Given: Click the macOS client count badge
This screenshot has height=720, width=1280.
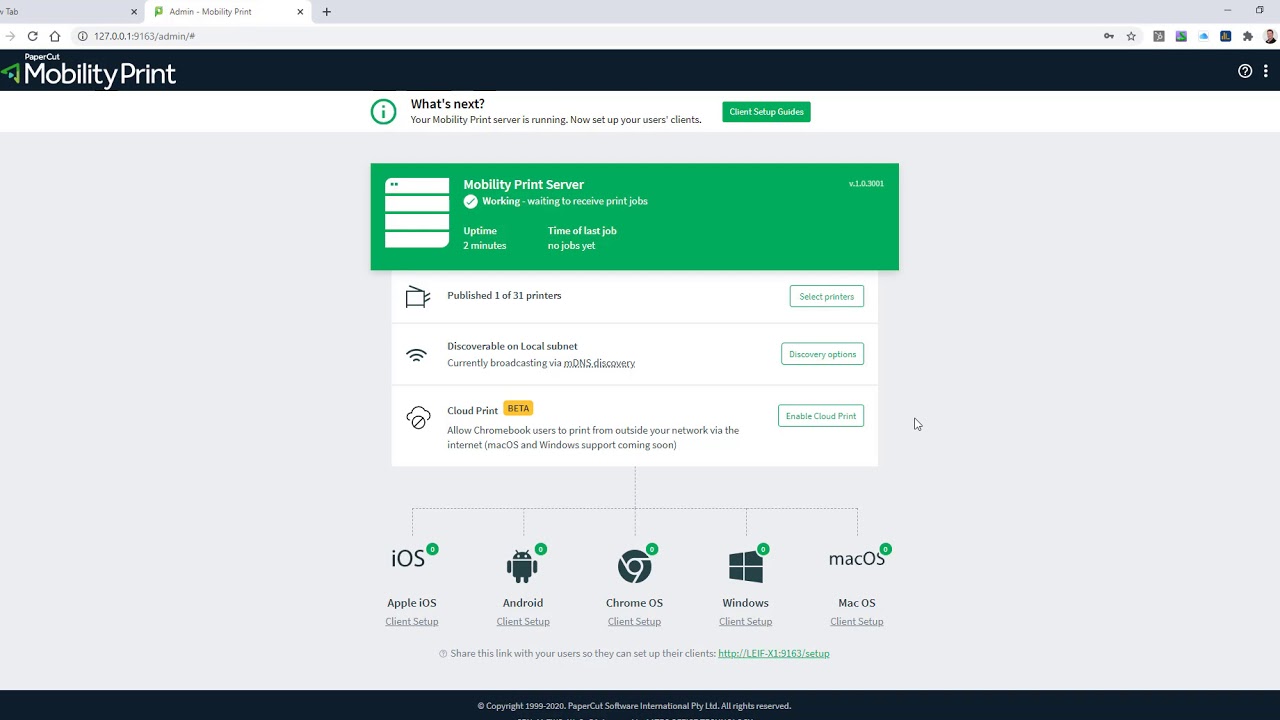Looking at the screenshot, I should tap(886, 549).
